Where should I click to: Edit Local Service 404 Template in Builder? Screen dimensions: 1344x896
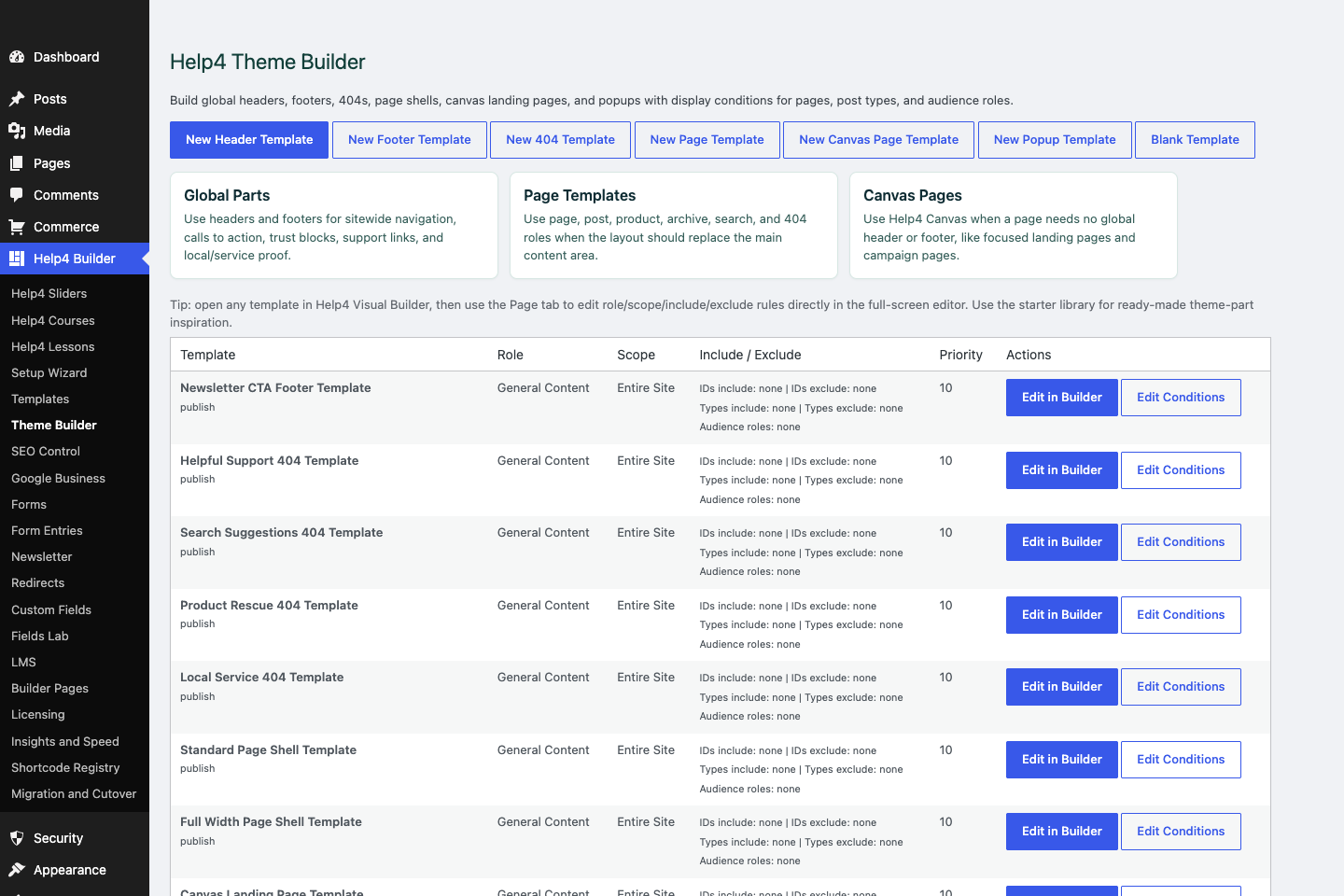1062,687
